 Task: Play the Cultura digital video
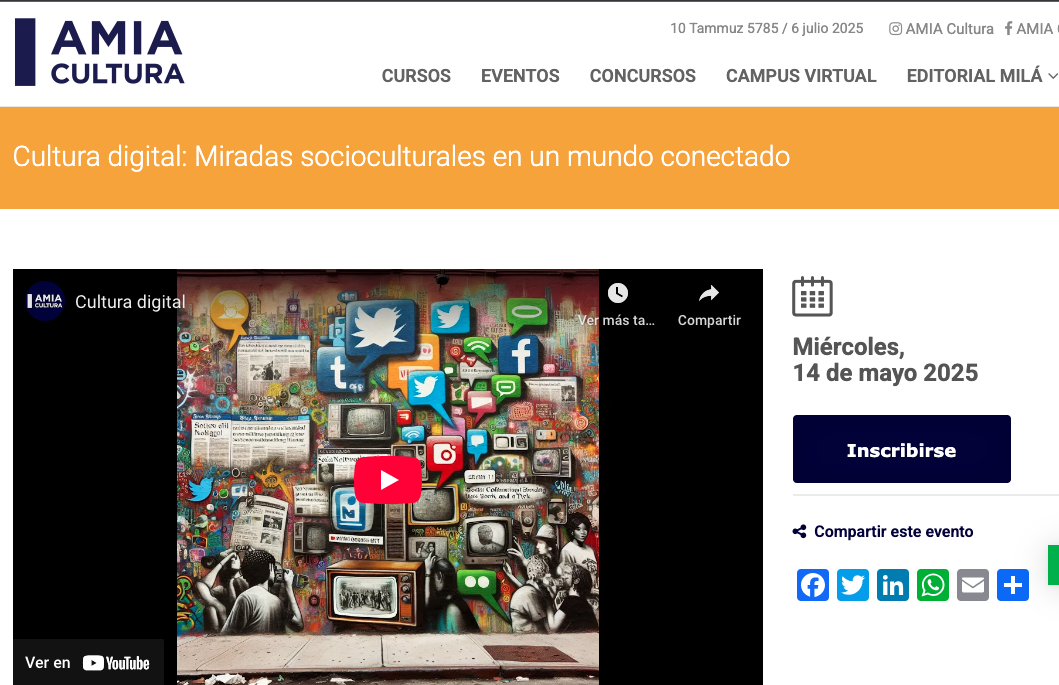387,479
